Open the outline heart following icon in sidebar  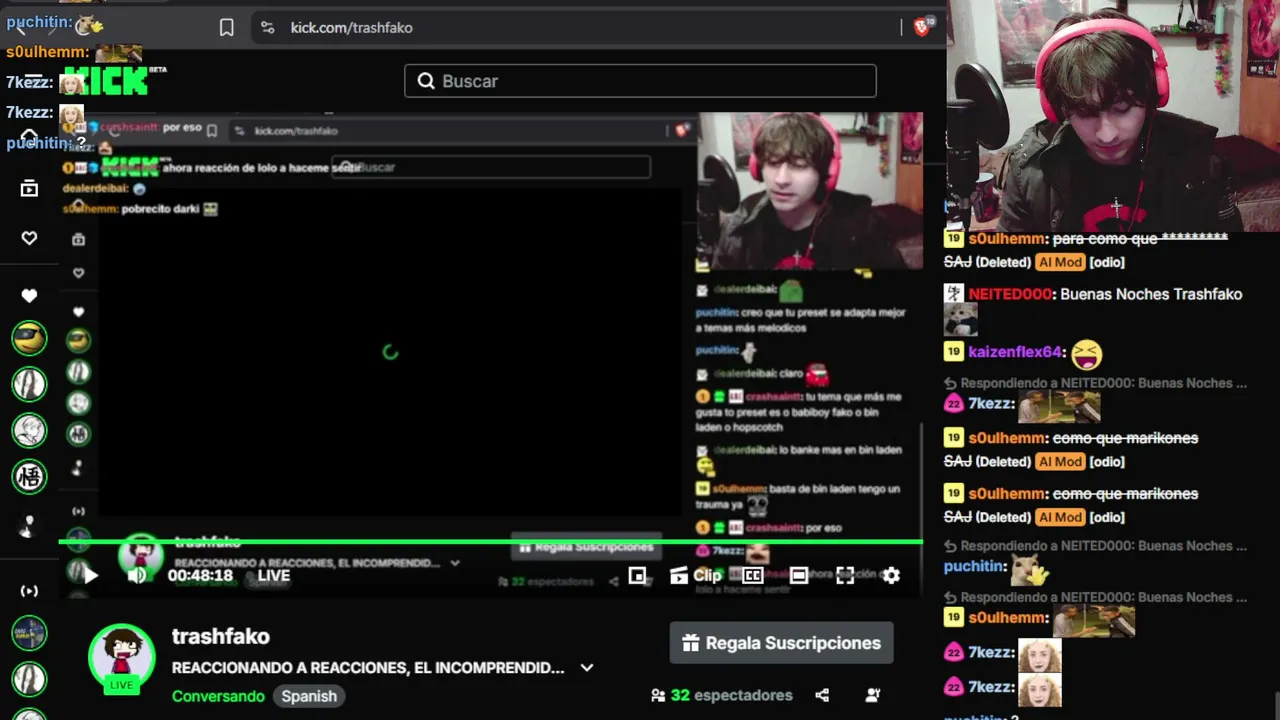[29, 238]
